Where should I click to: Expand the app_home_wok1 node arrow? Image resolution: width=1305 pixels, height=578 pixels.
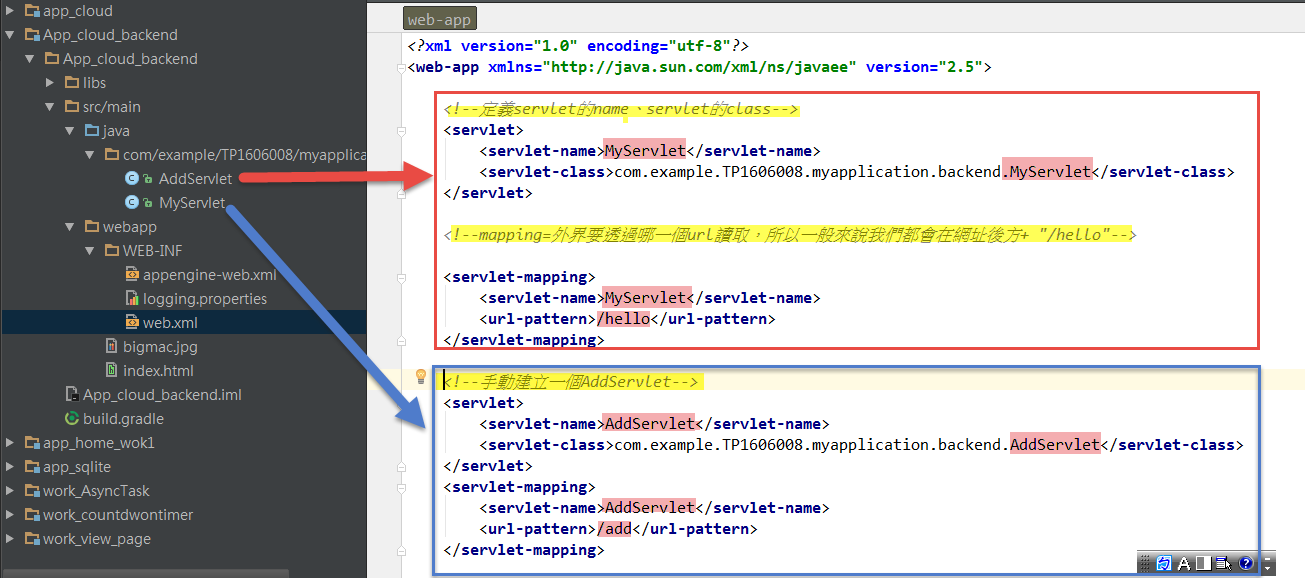point(10,443)
